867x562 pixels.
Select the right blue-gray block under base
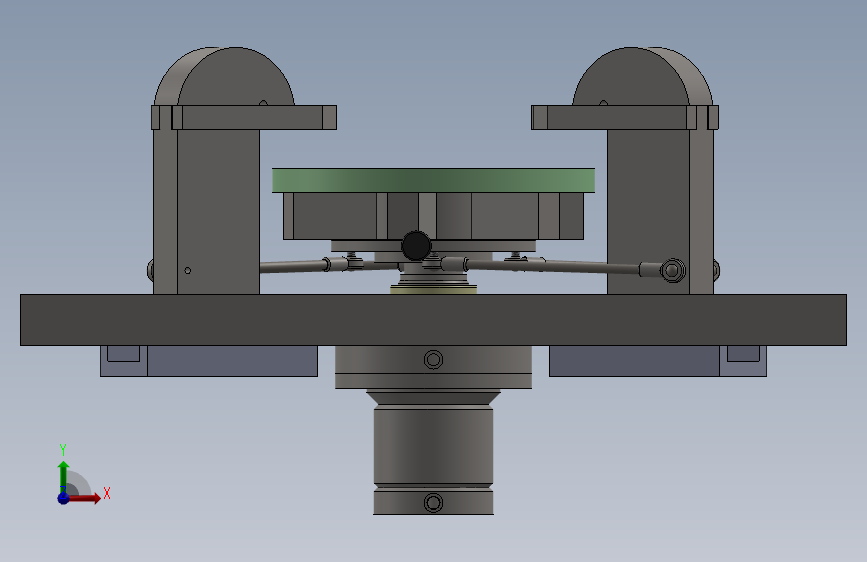click(657, 361)
